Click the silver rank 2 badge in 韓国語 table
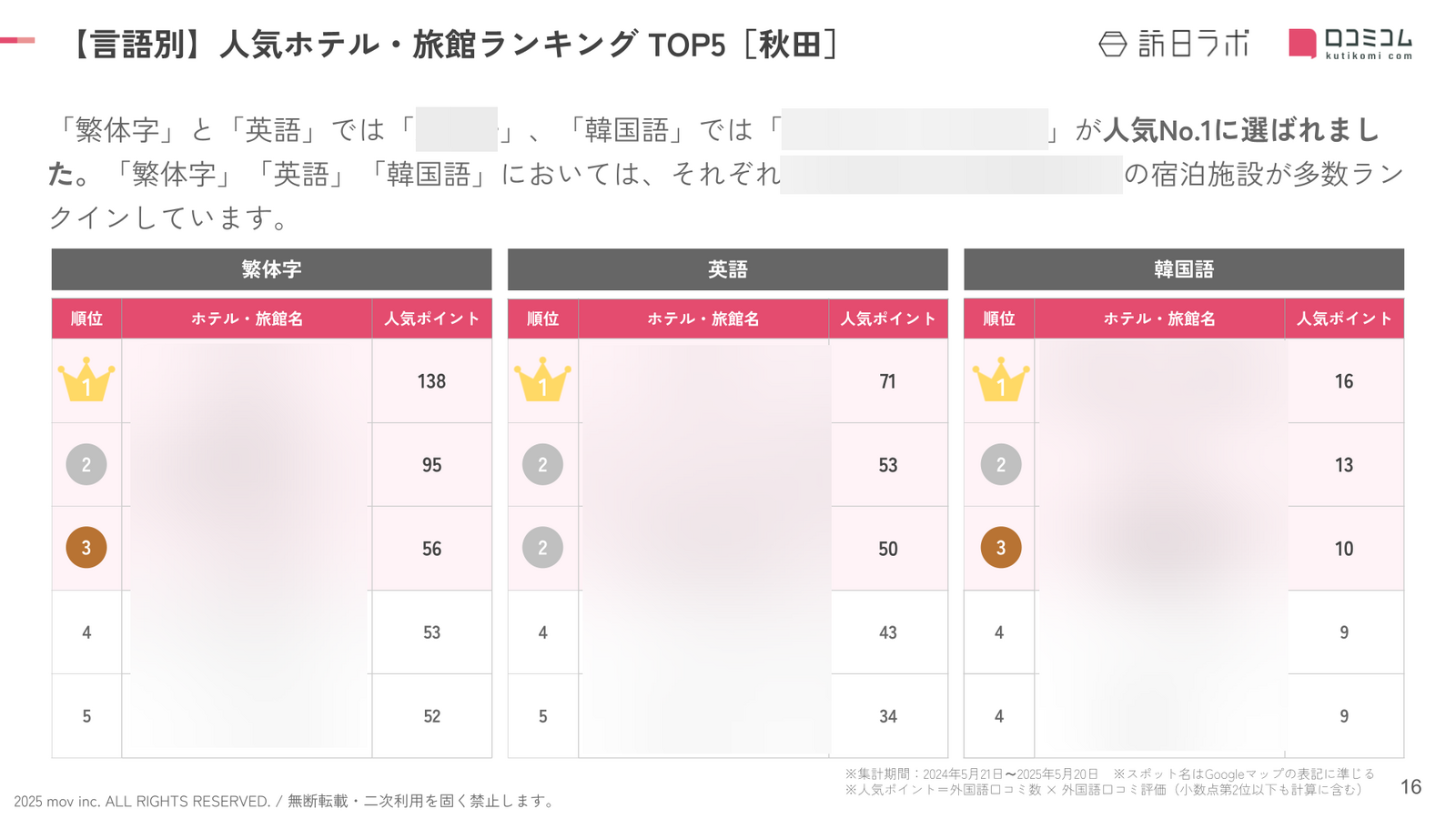The image size is (1456, 819). (x=1000, y=464)
